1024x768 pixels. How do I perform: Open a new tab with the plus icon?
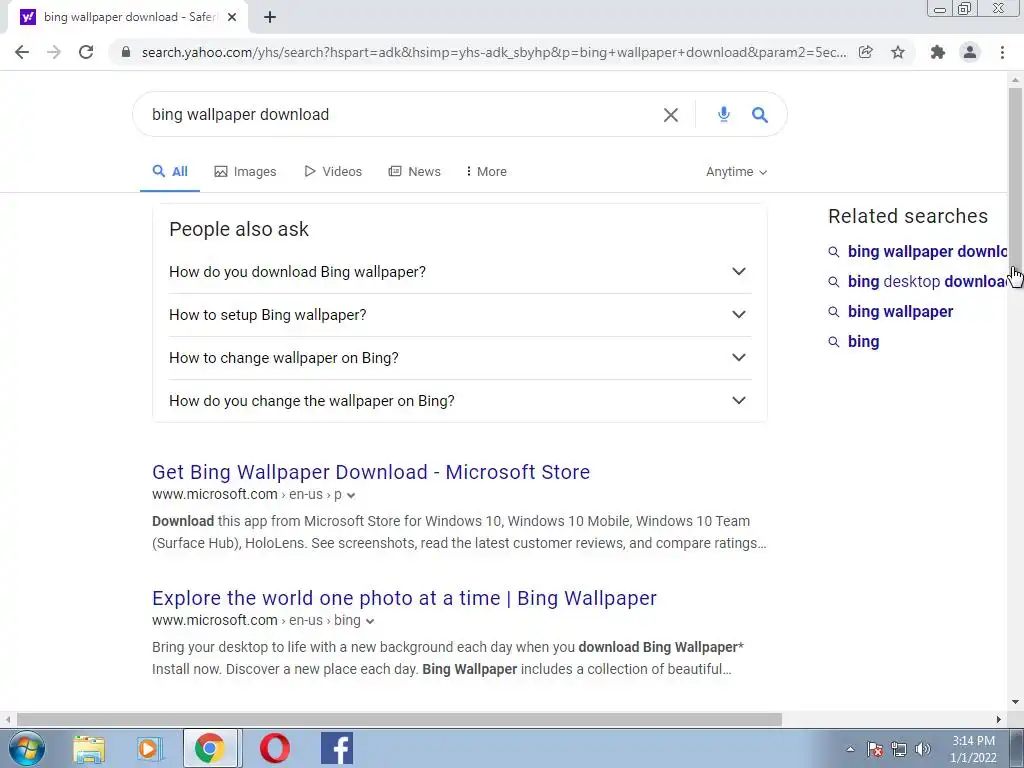(270, 18)
